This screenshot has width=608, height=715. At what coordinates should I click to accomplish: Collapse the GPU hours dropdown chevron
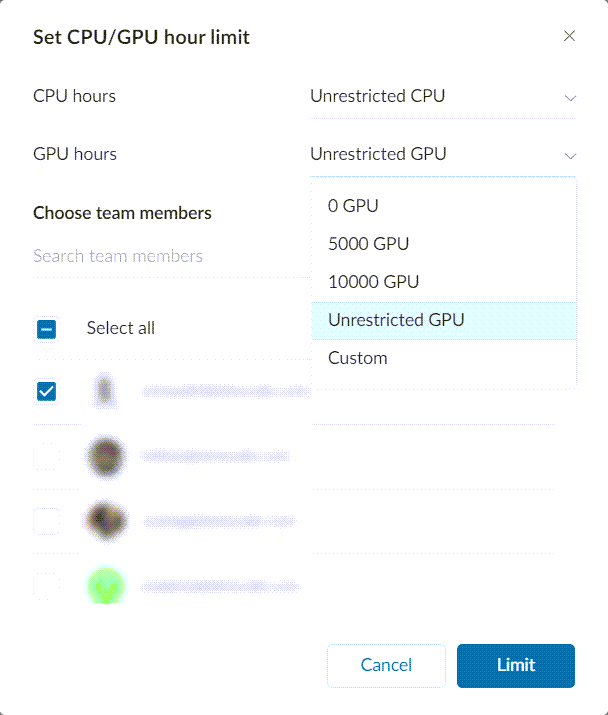coord(570,155)
